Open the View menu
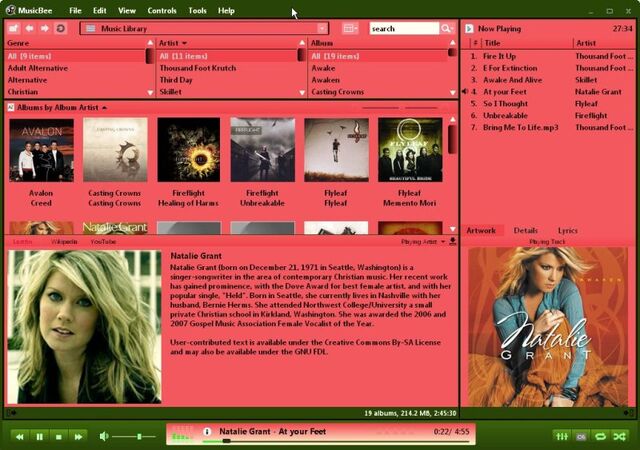The height and width of the screenshot is (450, 640). click(127, 11)
